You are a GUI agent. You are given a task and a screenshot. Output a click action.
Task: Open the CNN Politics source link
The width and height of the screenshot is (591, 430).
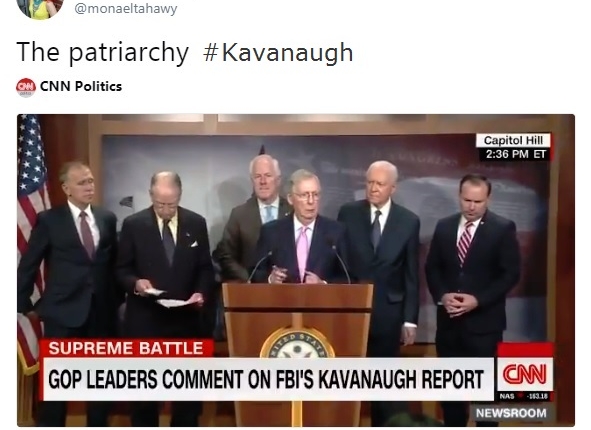pos(81,86)
